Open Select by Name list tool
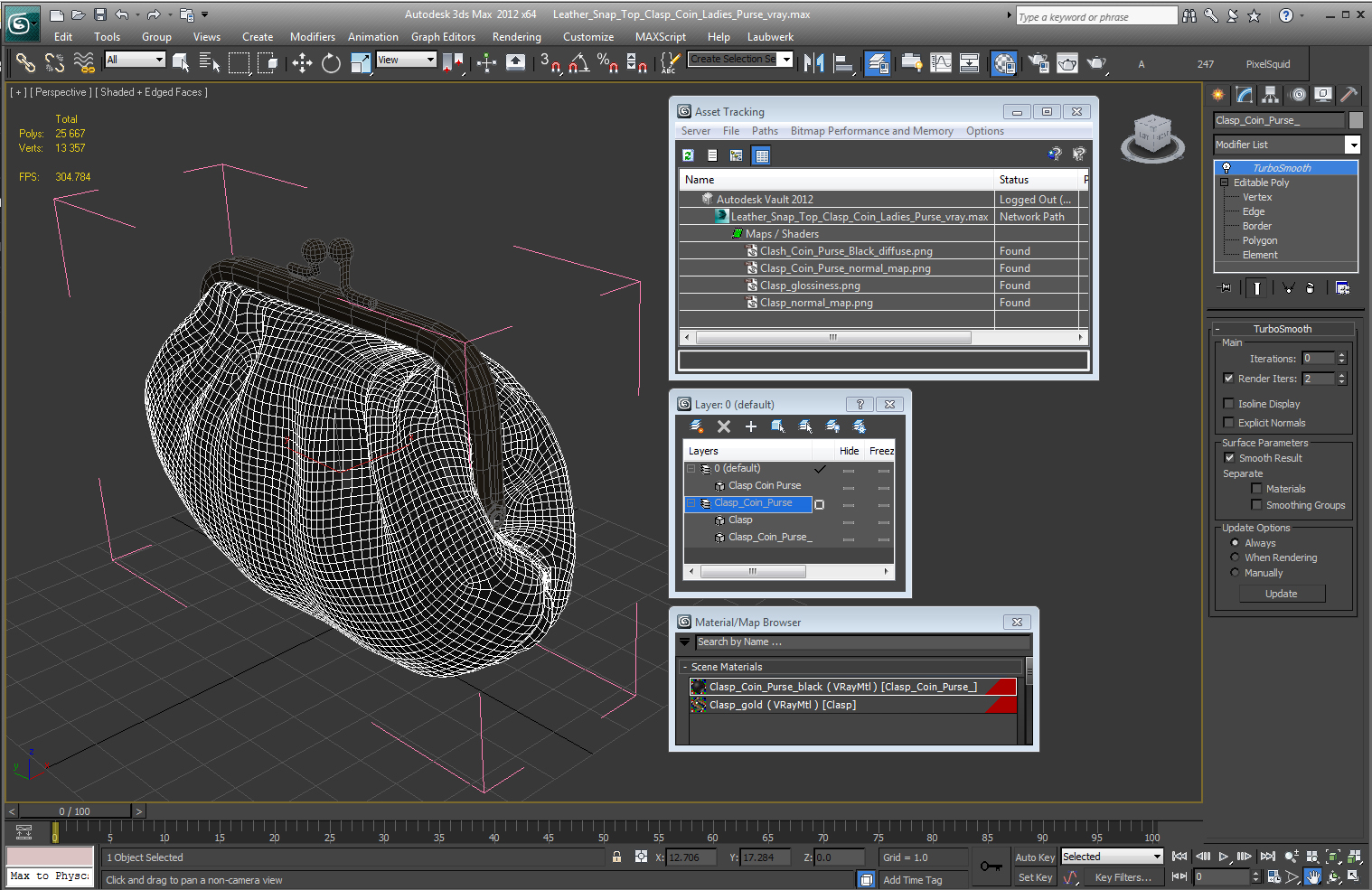The width and height of the screenshot is (1372, 890). pyautogui.click(x=210, y=62)
